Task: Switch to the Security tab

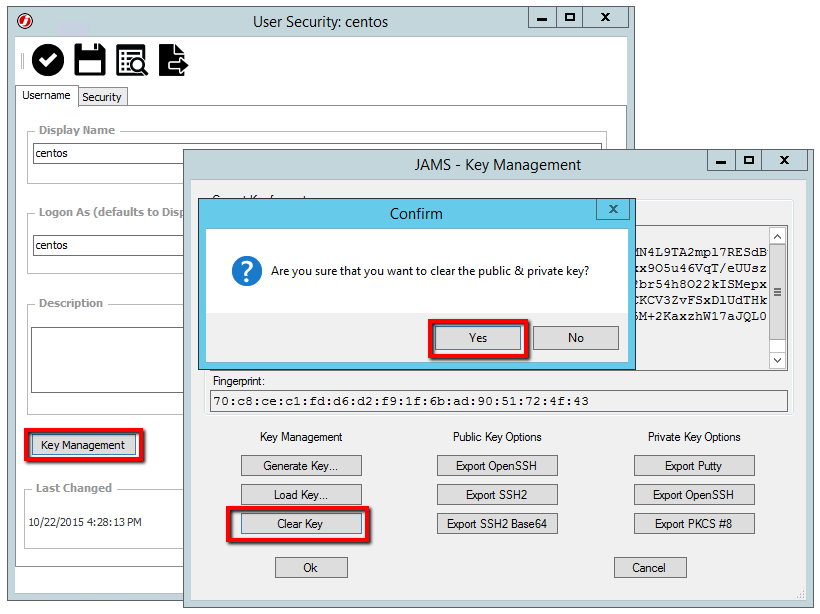Action: click(102, 97)
